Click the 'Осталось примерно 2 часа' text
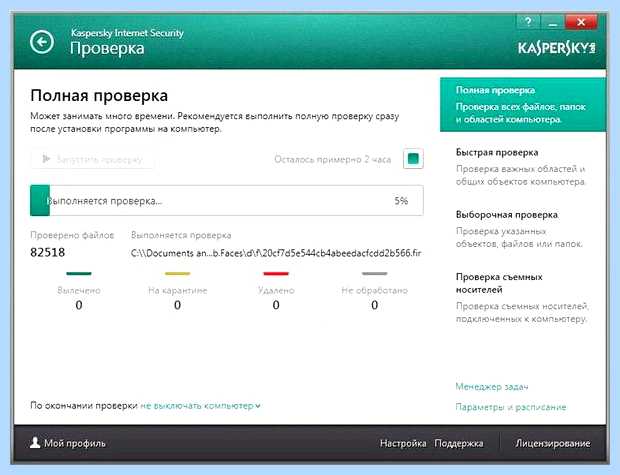The width and height of the screenshot is (620, 475). point(333,159)
